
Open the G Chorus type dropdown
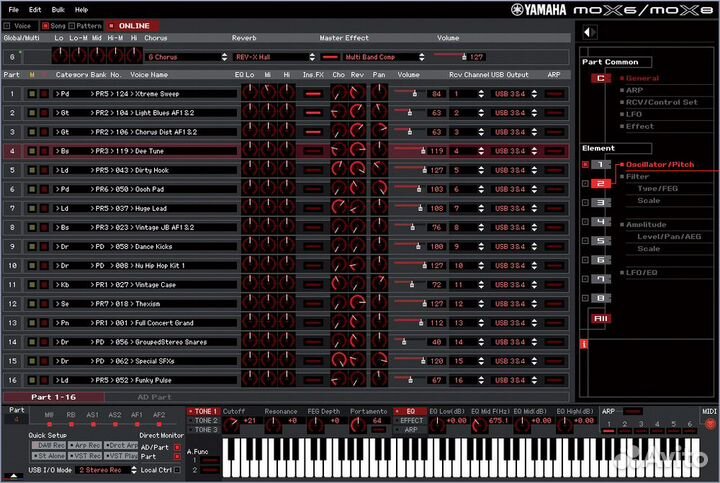187,57
